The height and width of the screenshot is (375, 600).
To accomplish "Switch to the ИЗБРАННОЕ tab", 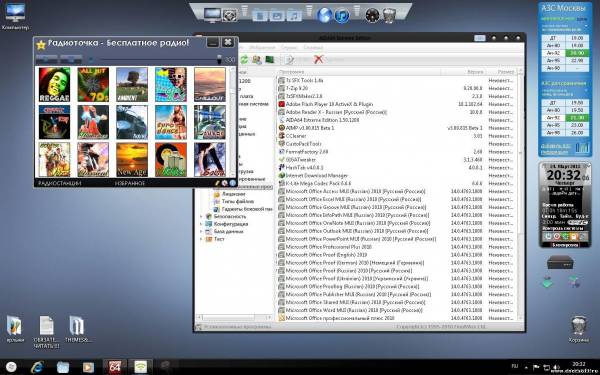I will [x=130, y=183].
